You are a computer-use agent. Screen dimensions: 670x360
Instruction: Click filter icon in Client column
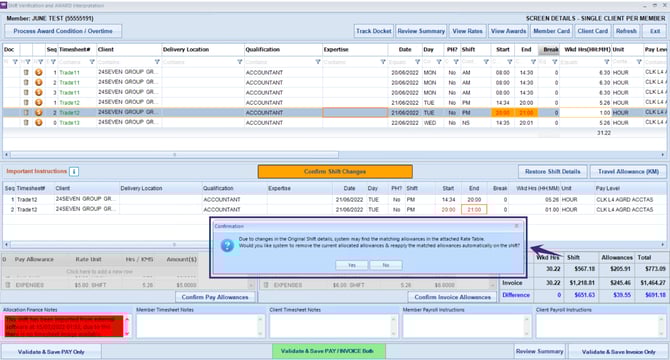tap(157, 62)
